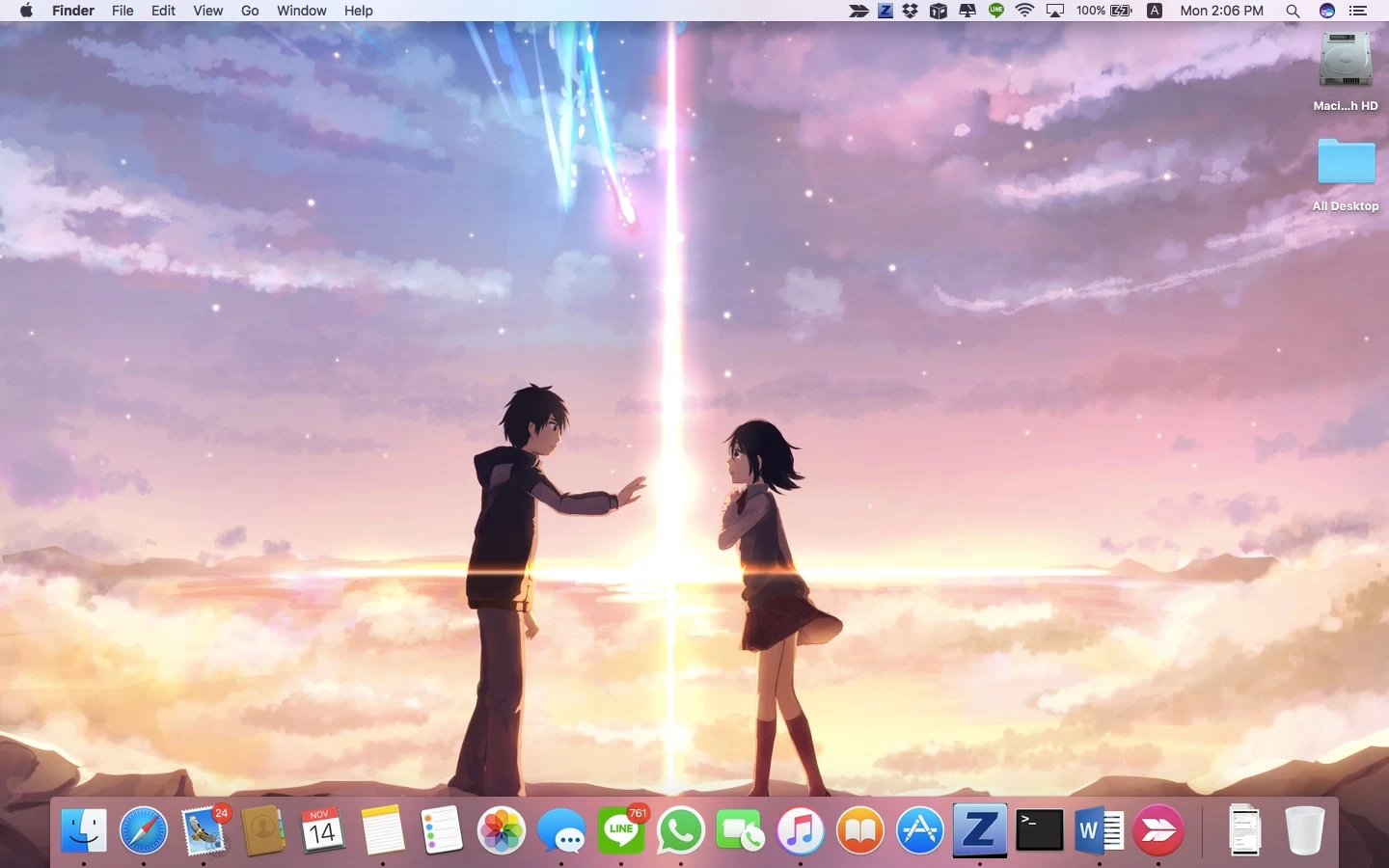Open the AirPlay display menu
This screenshot has height=868, width=1389.
pos(1055,11)
